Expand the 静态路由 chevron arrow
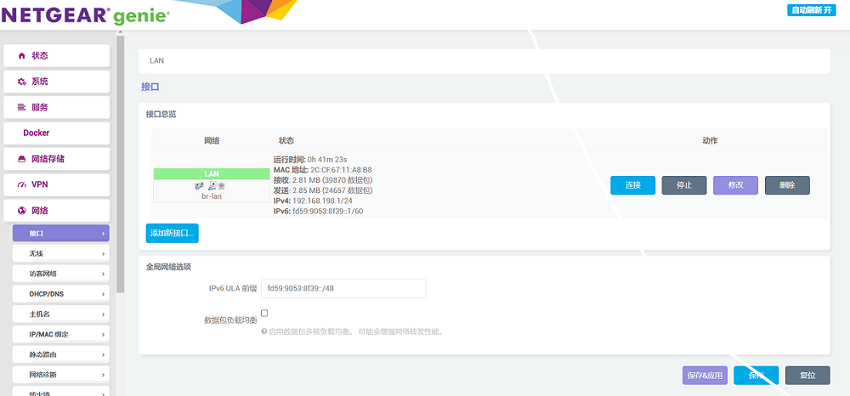The image size is (850, 396). pyautogui.click(x=103, y=355)
